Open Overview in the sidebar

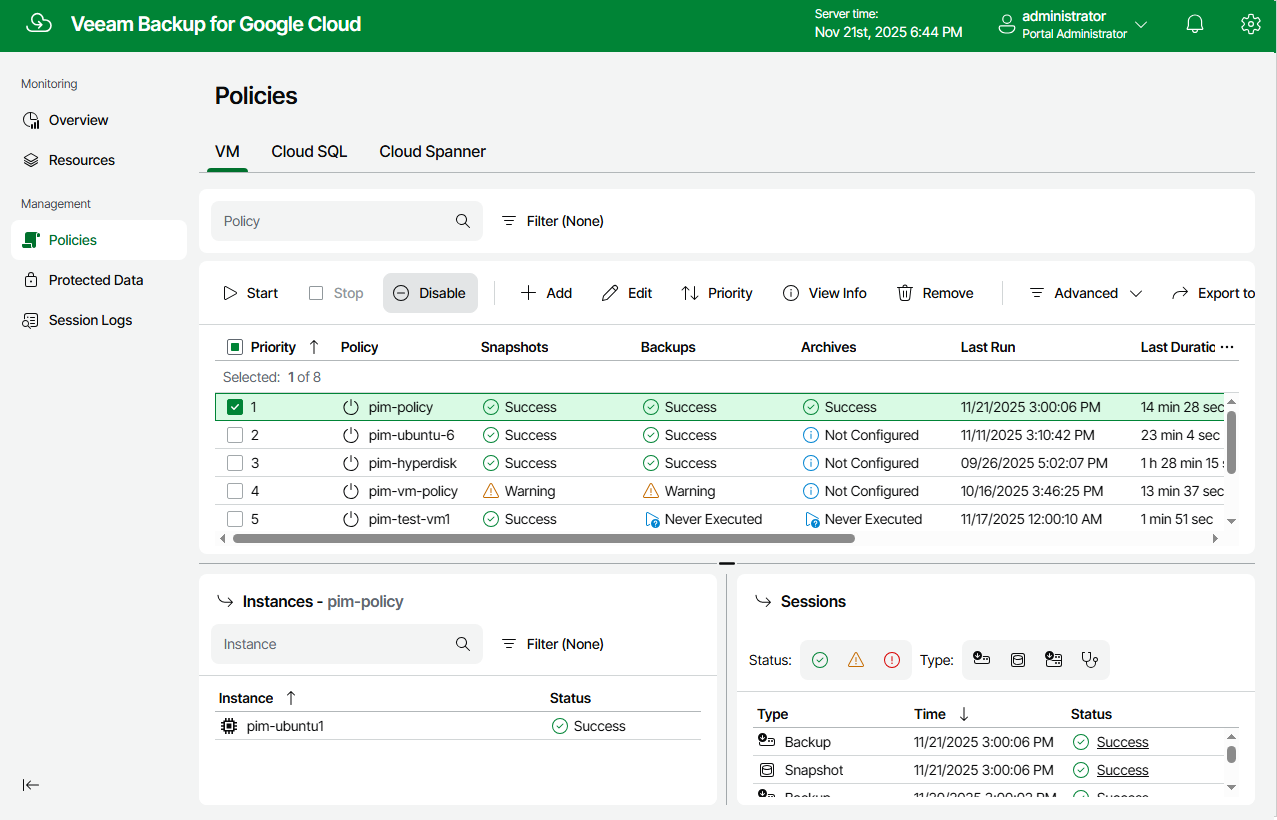(x=99, y=120)
